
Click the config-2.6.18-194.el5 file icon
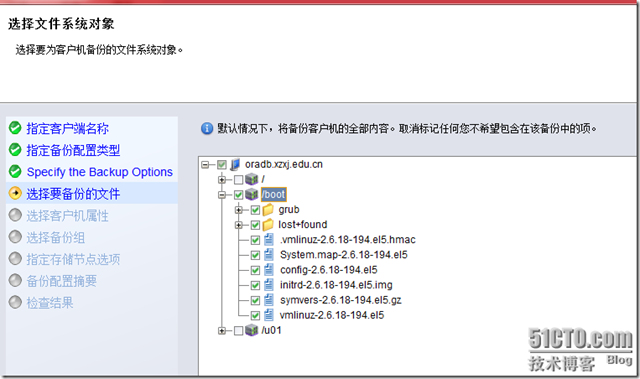tap(269, 270)
